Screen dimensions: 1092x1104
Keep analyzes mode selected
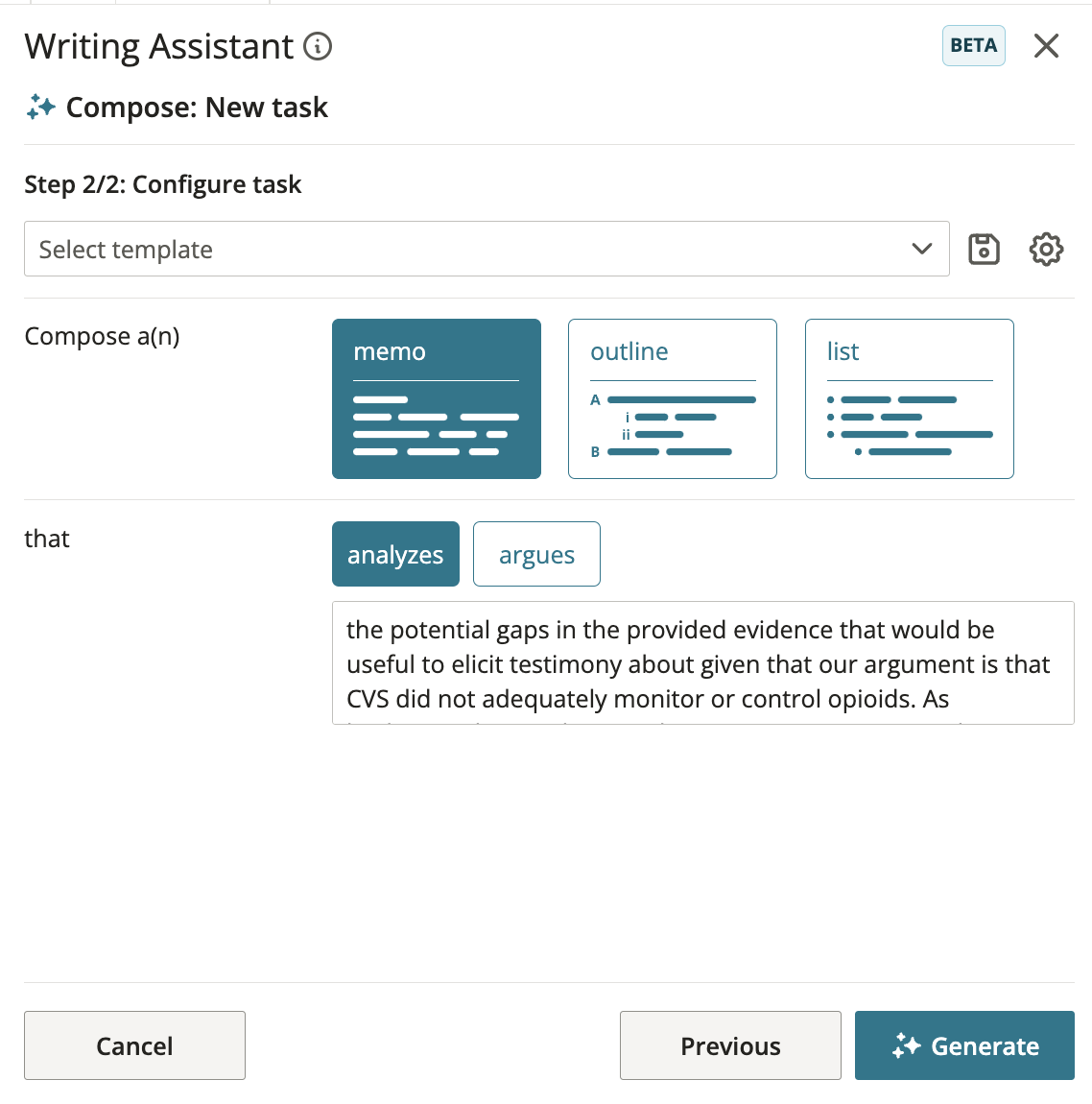(x=395, y=554)
